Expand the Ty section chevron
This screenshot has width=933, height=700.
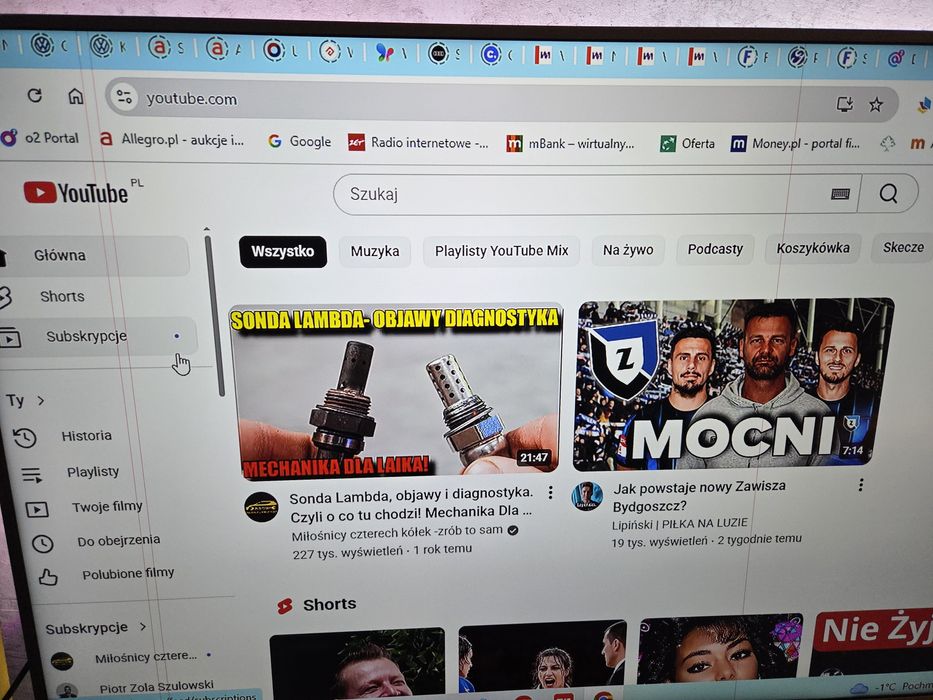[x=40, y=401]
